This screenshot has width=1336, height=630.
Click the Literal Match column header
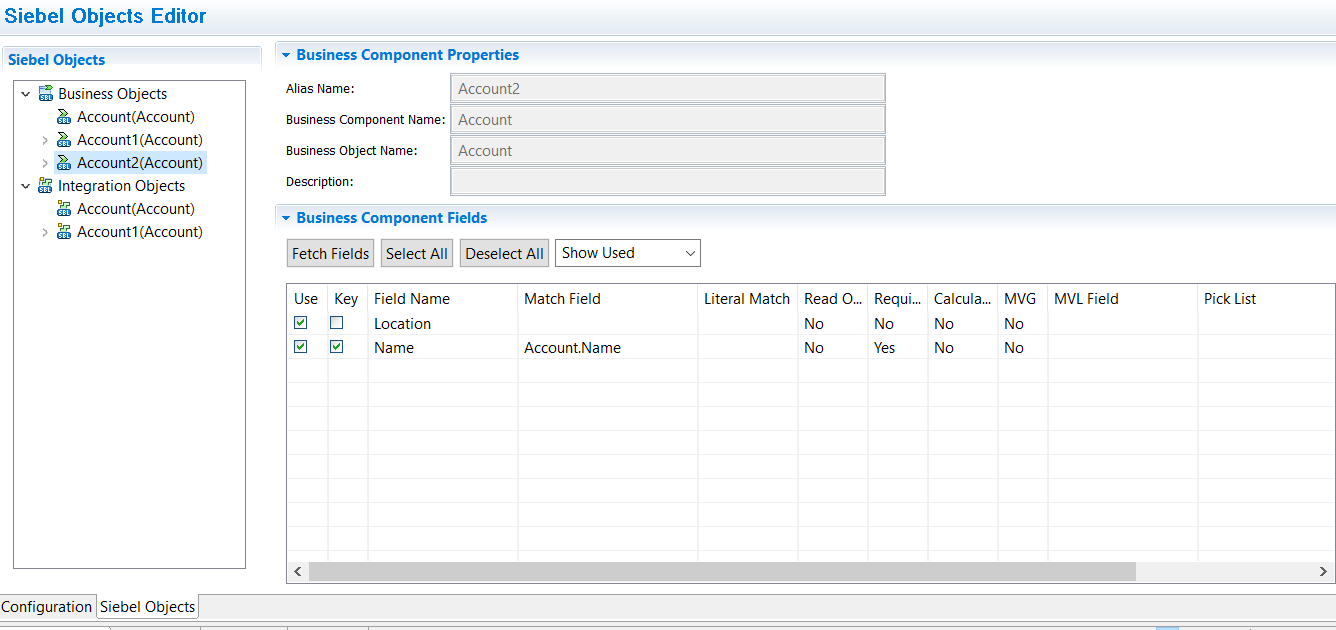point(748,299)
